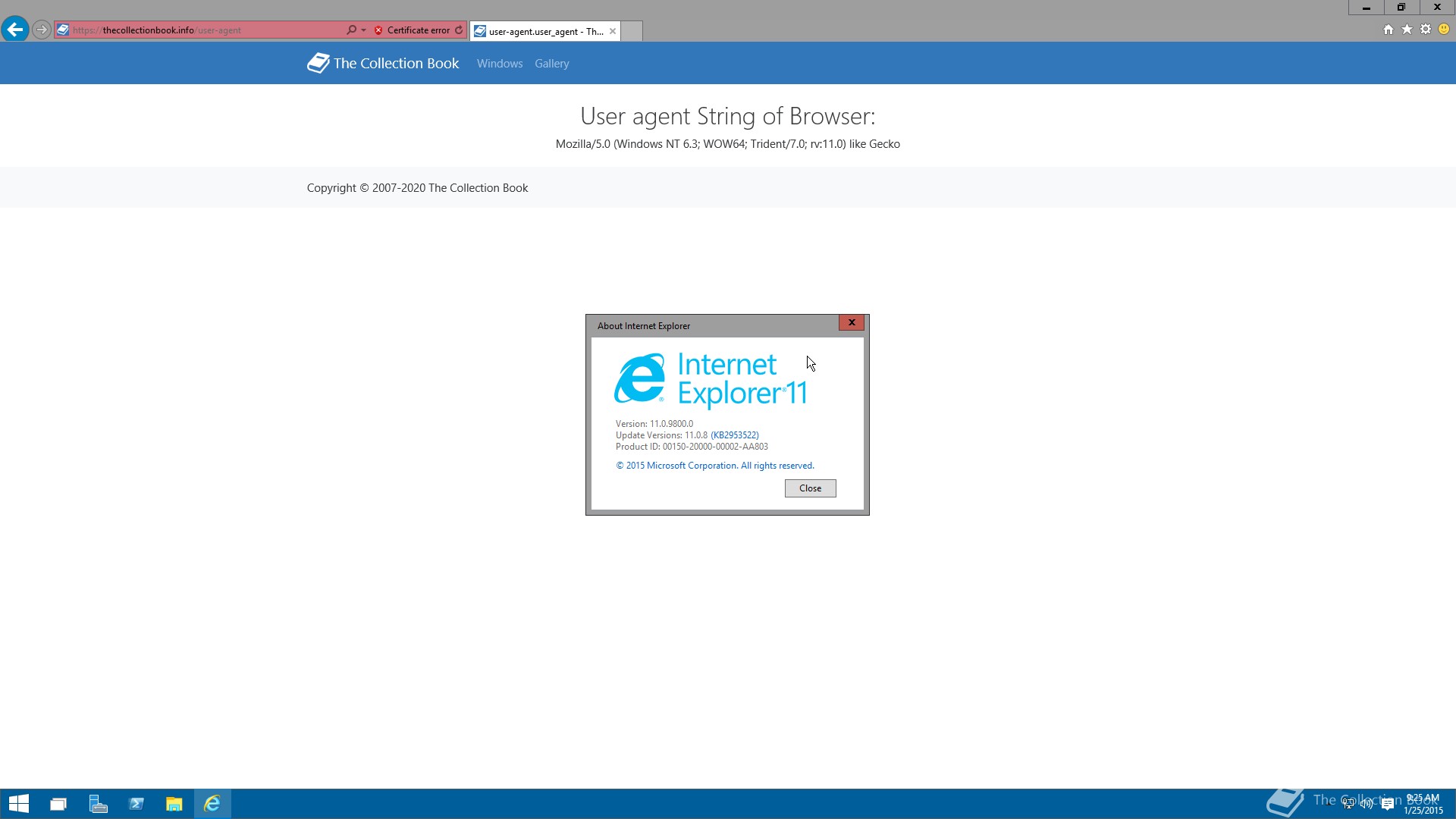1456x819 pixels.
Task: Open the Action Center notification icon
Action: click(x=1388, y=805)
